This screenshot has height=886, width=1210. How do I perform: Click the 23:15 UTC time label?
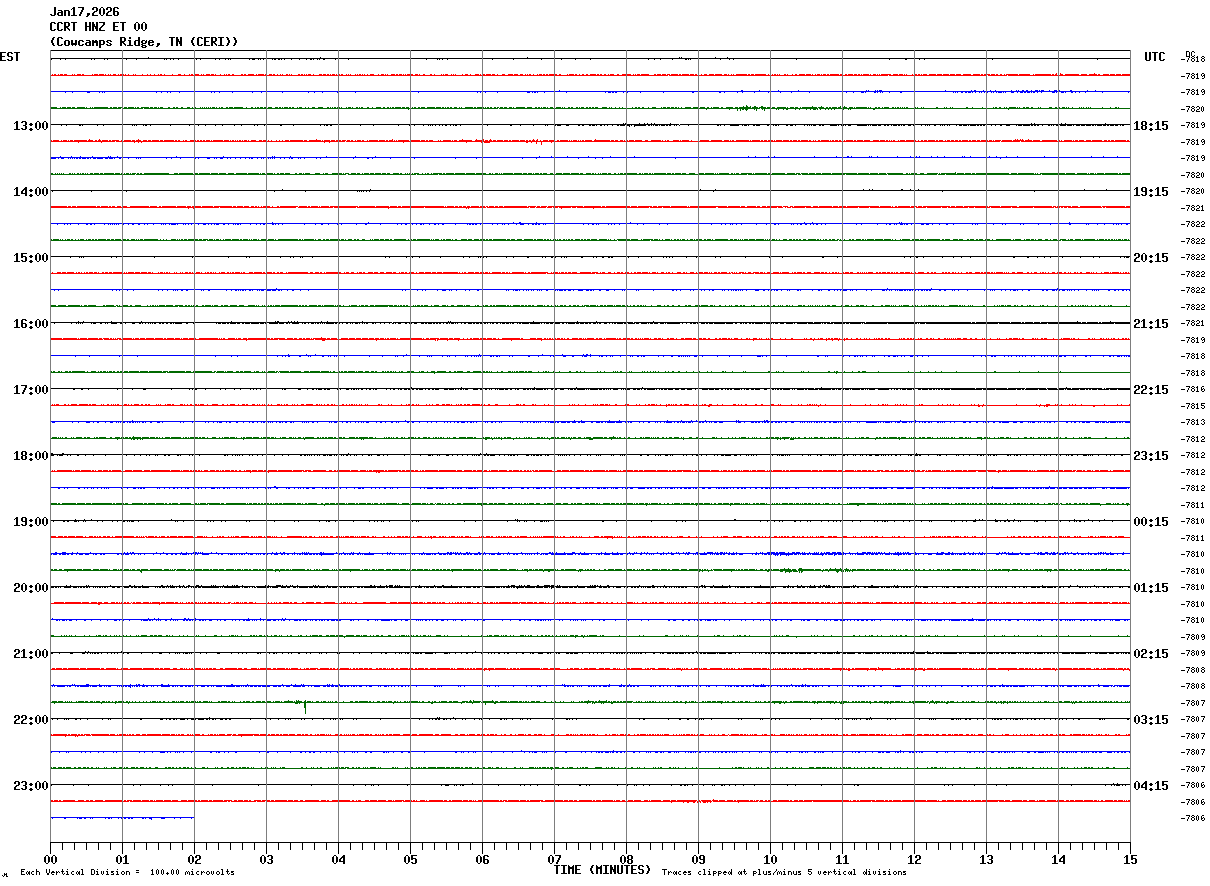click(1150, 456)
